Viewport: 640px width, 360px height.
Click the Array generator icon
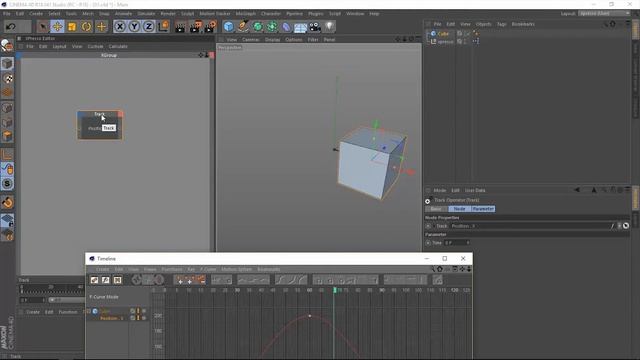click(272, 27)
